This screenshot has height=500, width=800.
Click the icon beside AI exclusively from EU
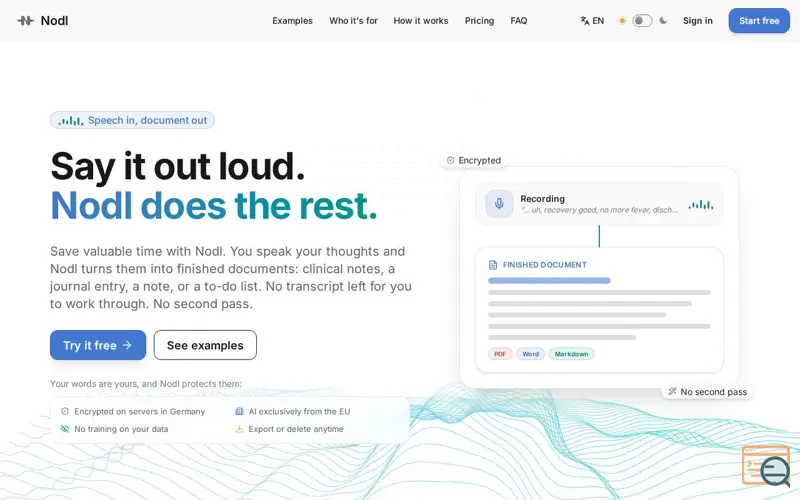click(239, 411)
